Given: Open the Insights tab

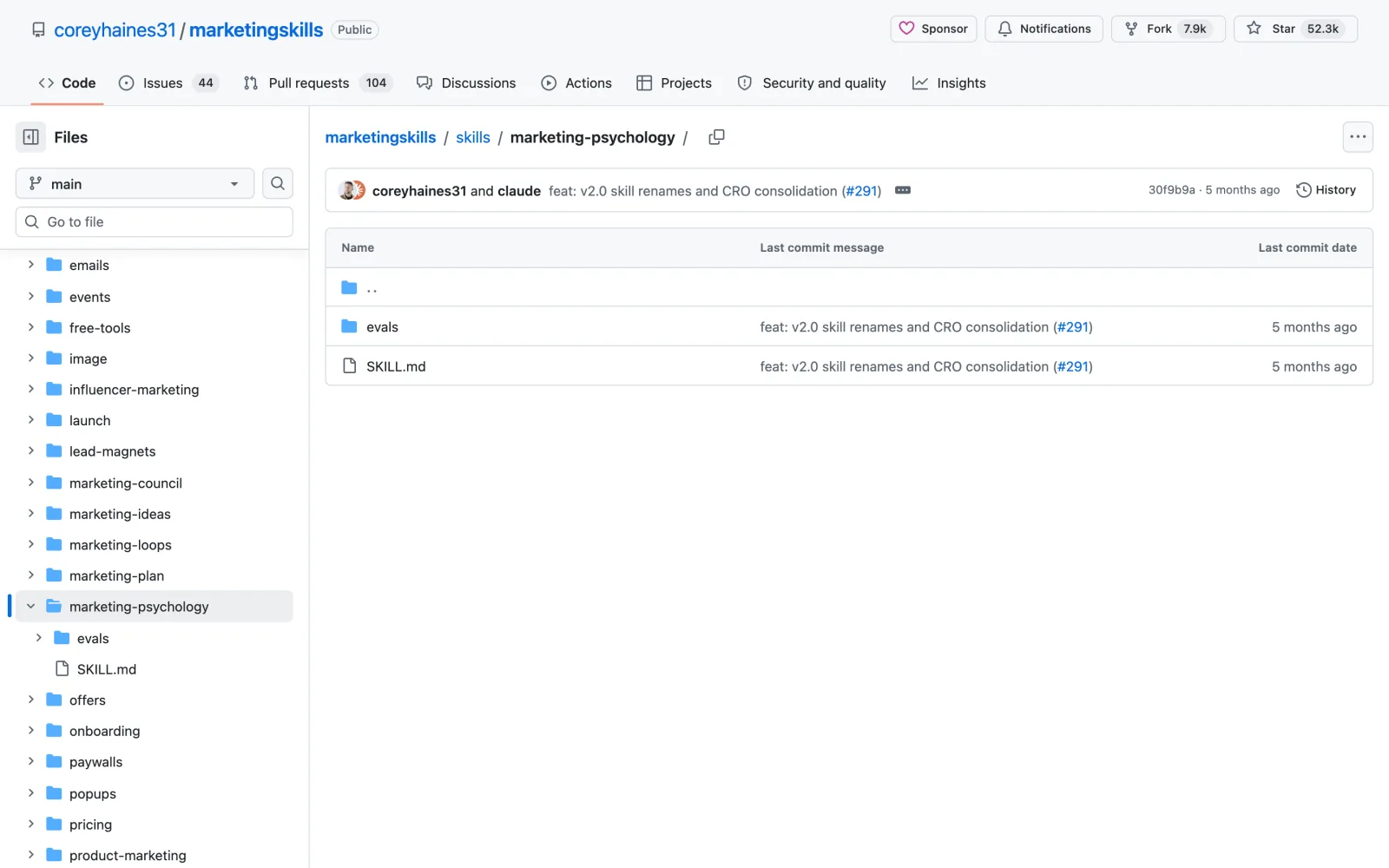Looking at the screenshot, I should click(949, 83).
